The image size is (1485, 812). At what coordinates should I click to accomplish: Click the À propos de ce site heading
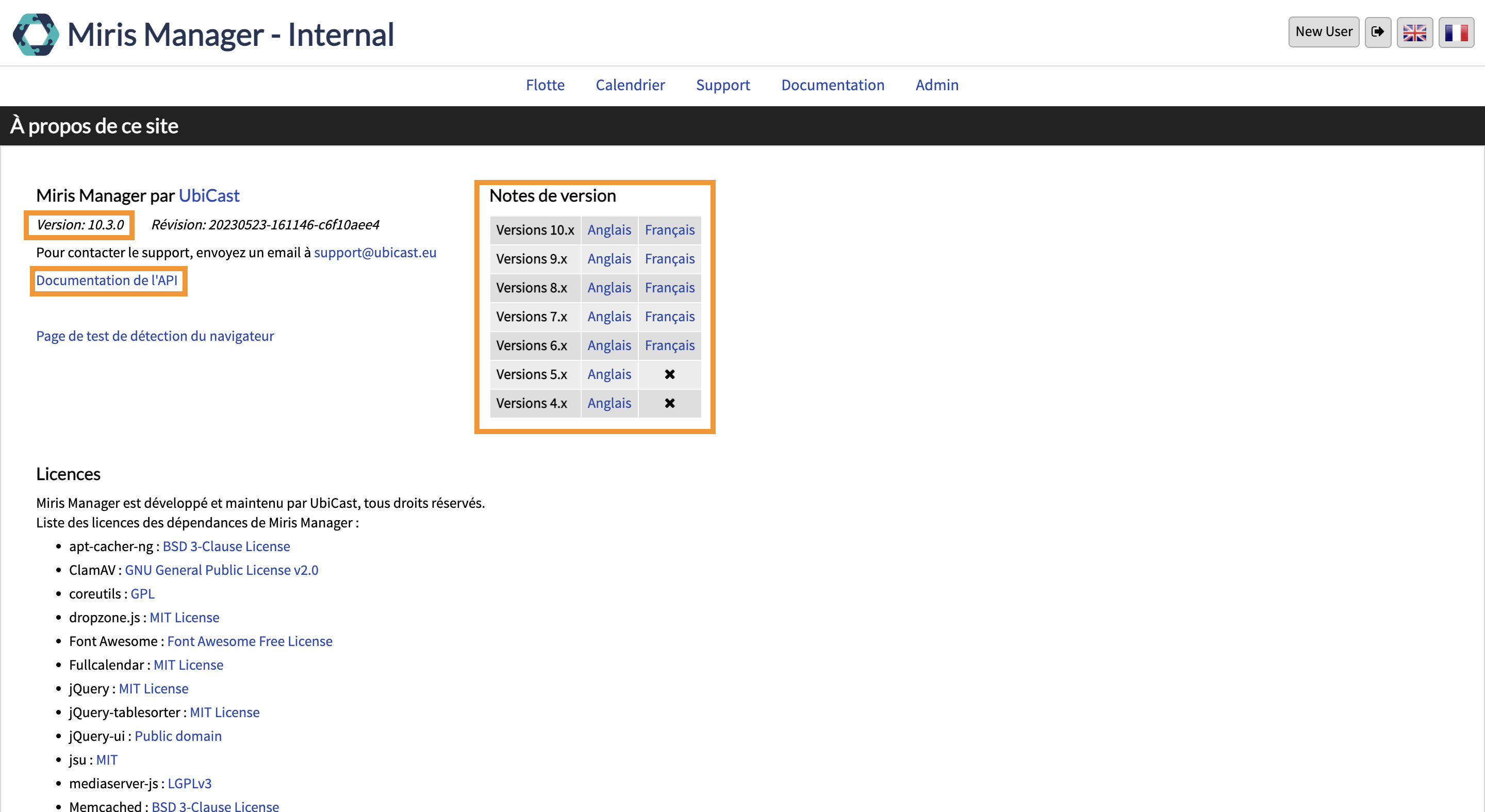pos(94,126)
